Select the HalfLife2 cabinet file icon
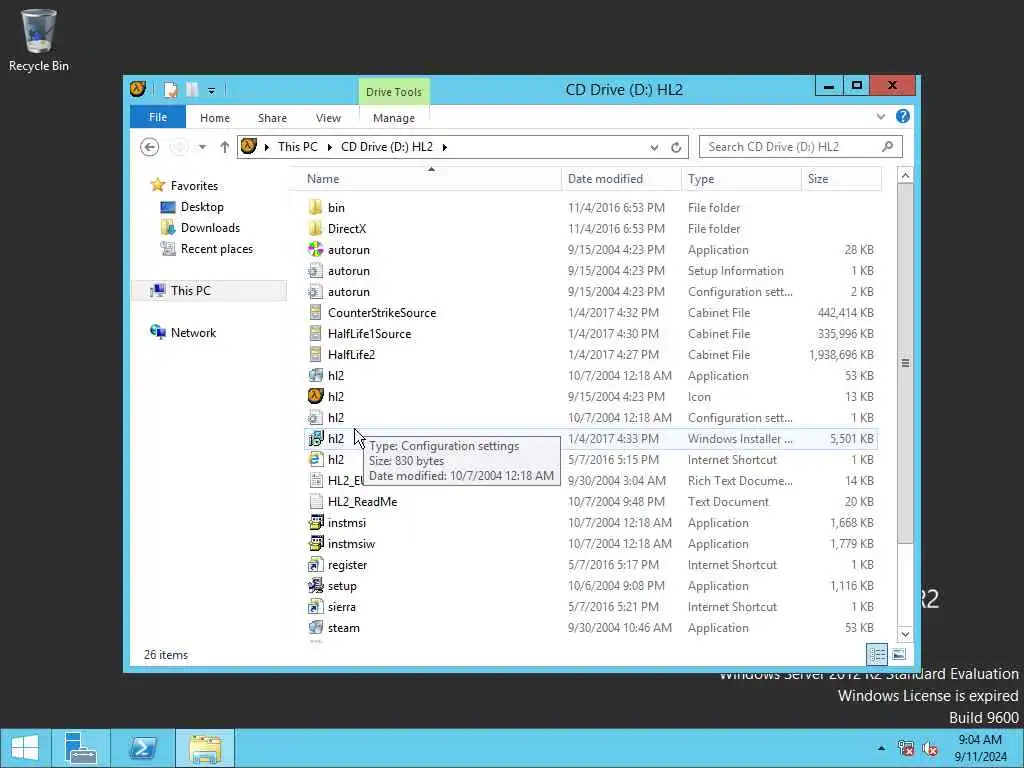The width and height of the screenshot is (1024, 768). 315,355
